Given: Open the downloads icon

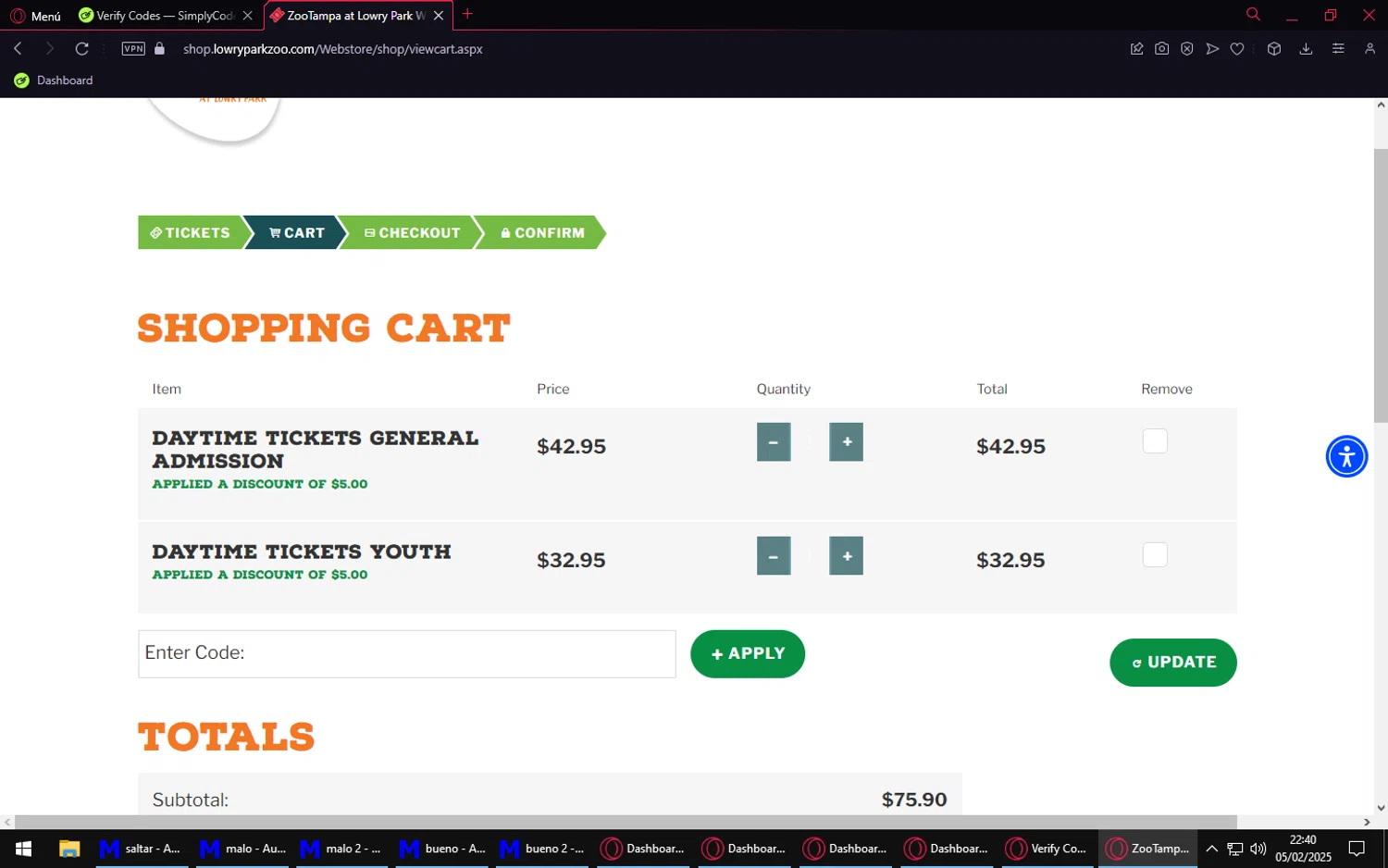Looking at the screenshot, I should tap(1306, 49).
